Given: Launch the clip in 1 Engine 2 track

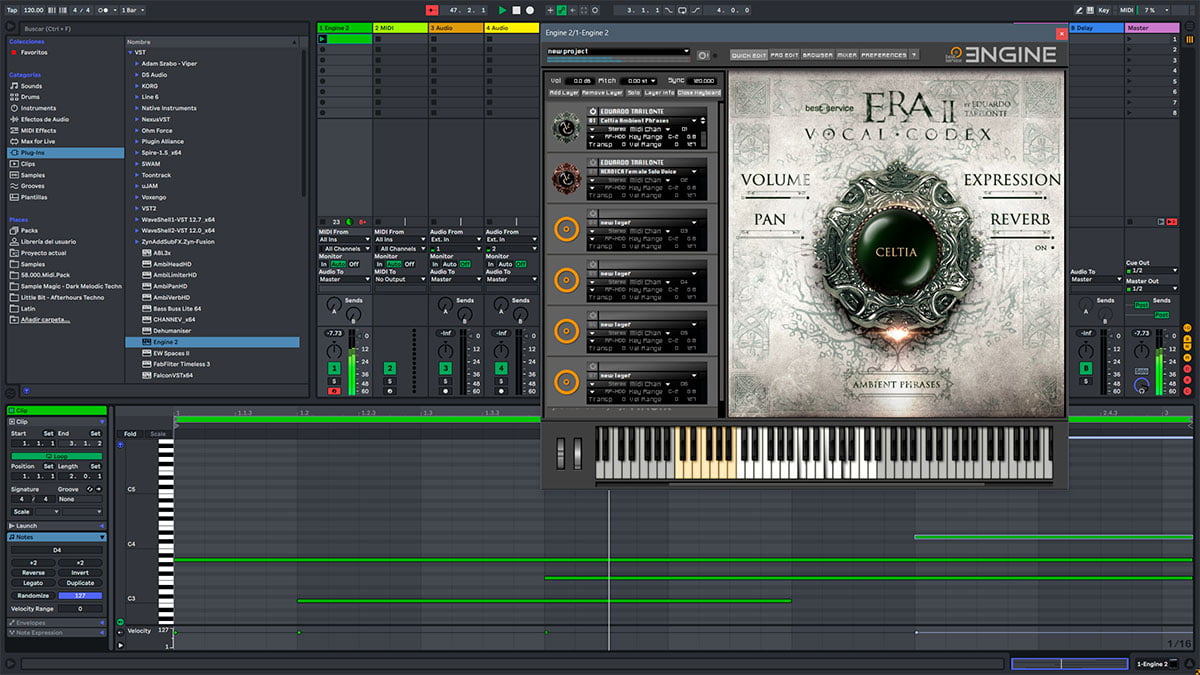Looking at the screenshot, I should click(x=323, y=40).
